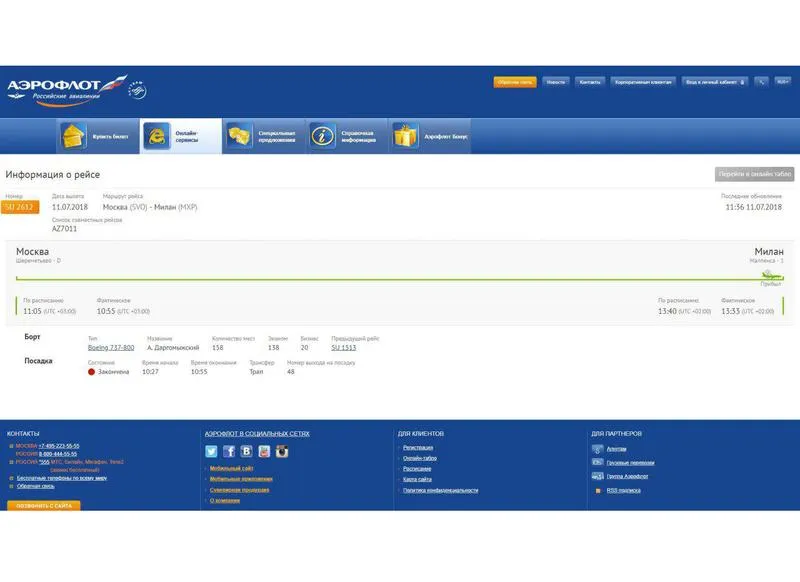Open 'Агентам' partners link
The width and height of the screenshot is (800, 582).
pos(616,449)
